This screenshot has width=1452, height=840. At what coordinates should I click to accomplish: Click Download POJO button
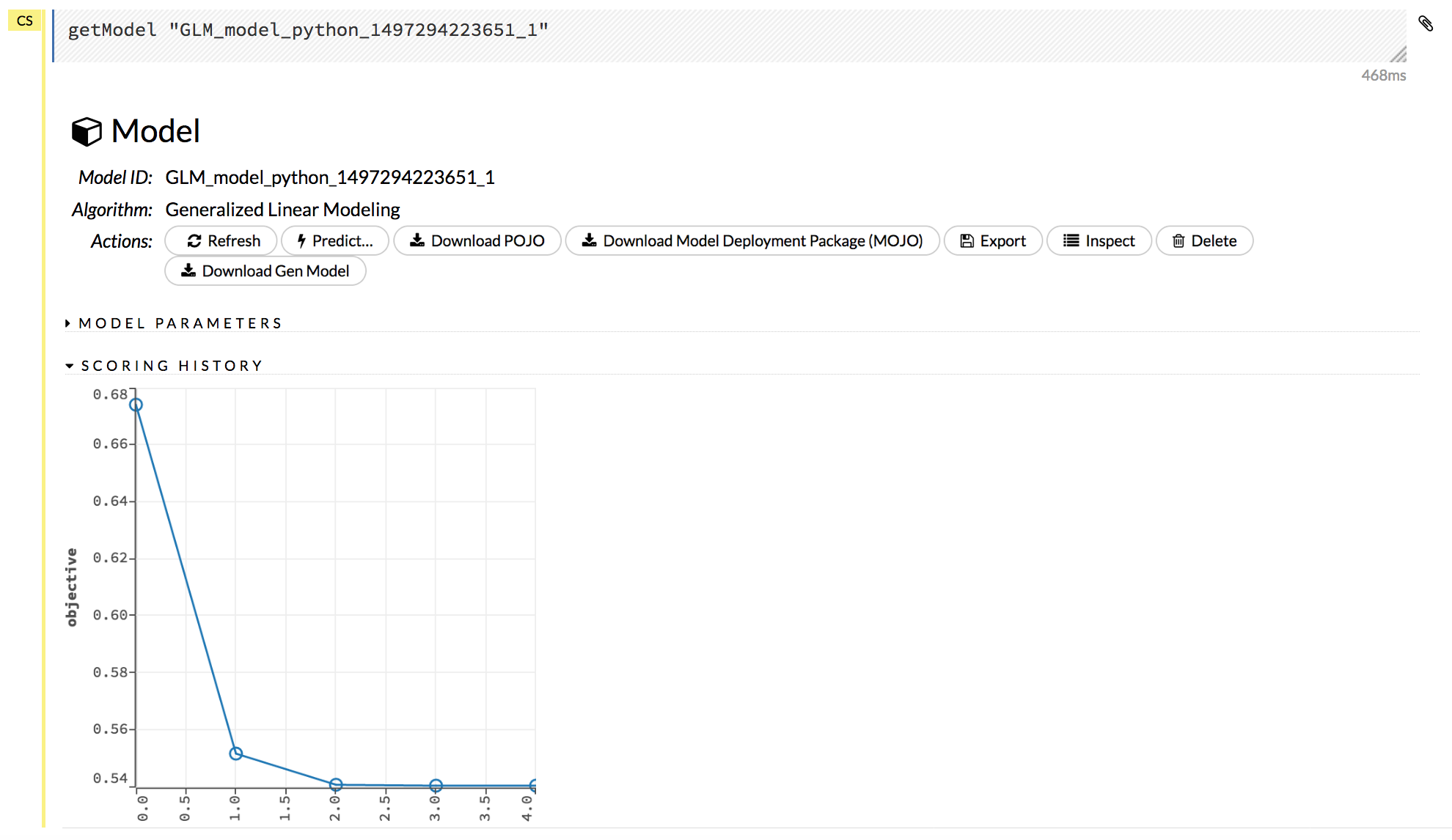pyautogui.click(x=477, y=241)
